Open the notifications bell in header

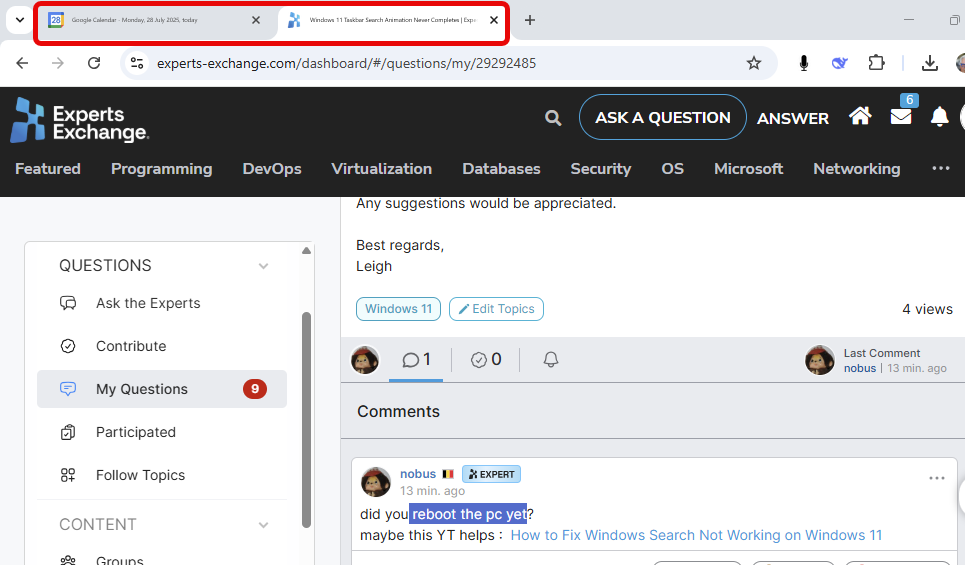coord(939,116)
